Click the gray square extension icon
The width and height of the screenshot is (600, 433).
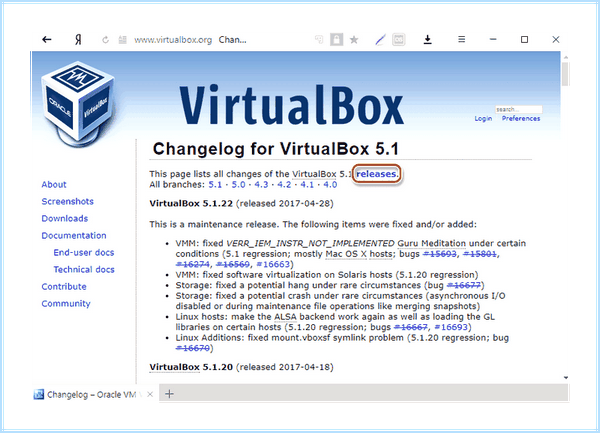click(x=398, y=39)
